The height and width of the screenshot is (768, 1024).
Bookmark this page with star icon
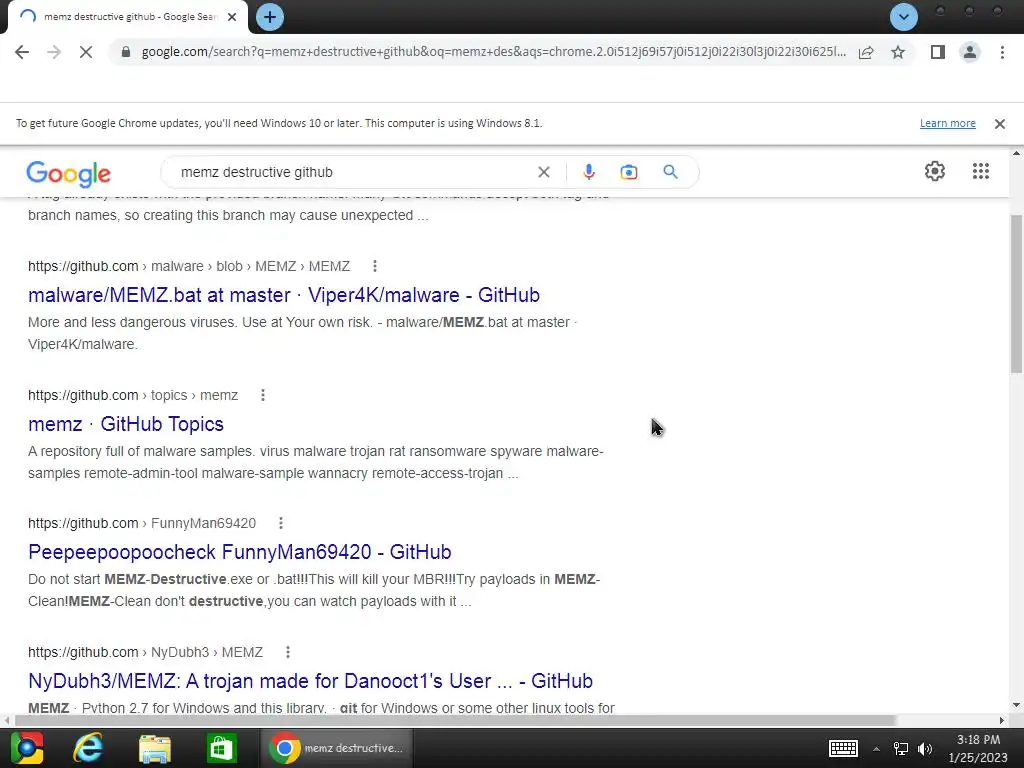tap(898, 52)
